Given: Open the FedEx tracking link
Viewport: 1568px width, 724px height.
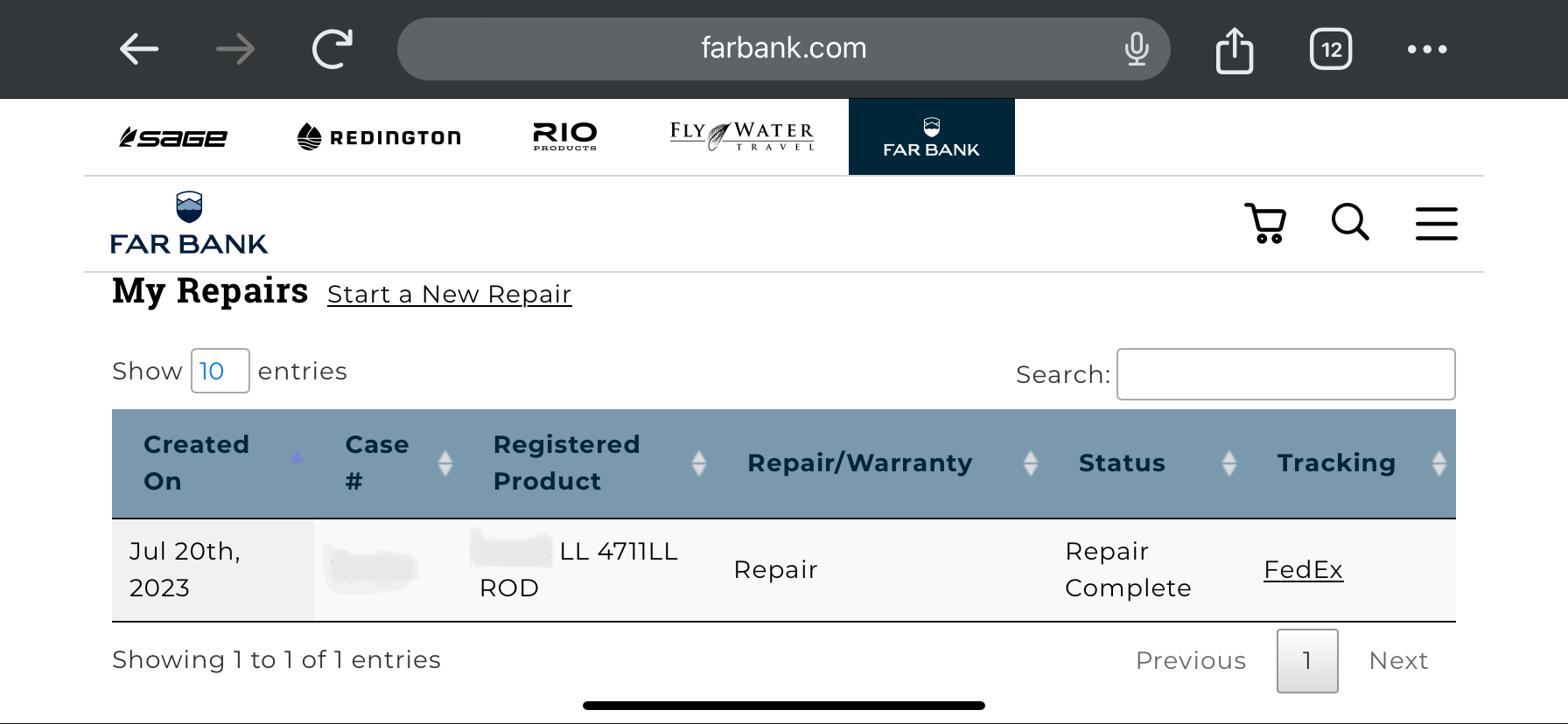Looking at the screenshot, I should [1303, 570].
